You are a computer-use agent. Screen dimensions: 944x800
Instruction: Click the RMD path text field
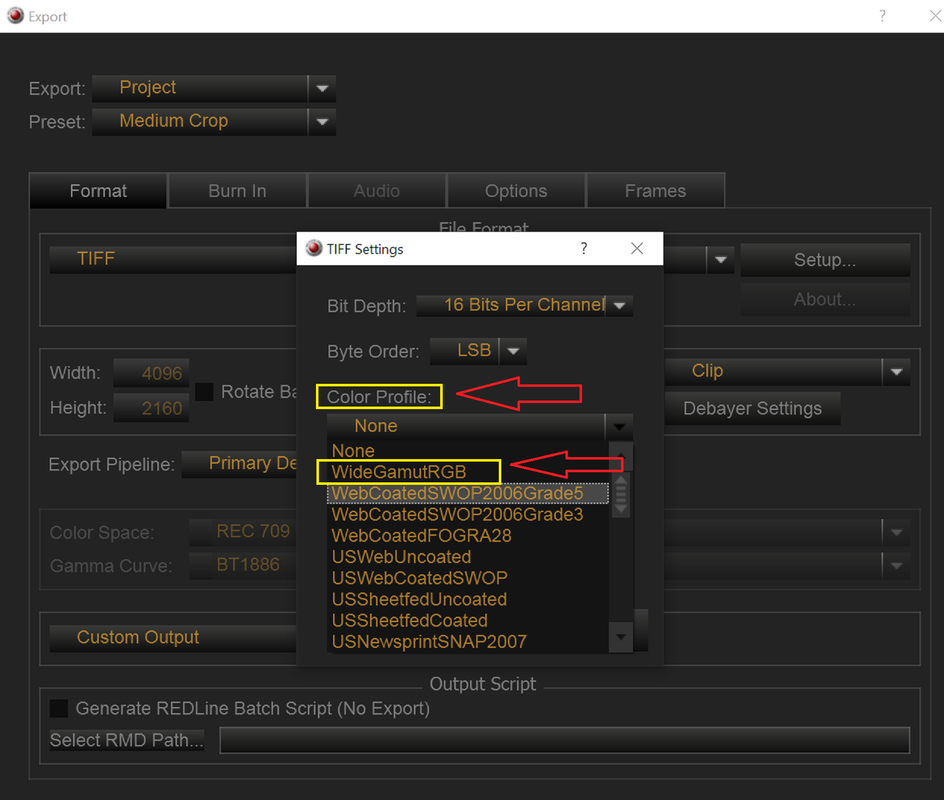point(565,740)
